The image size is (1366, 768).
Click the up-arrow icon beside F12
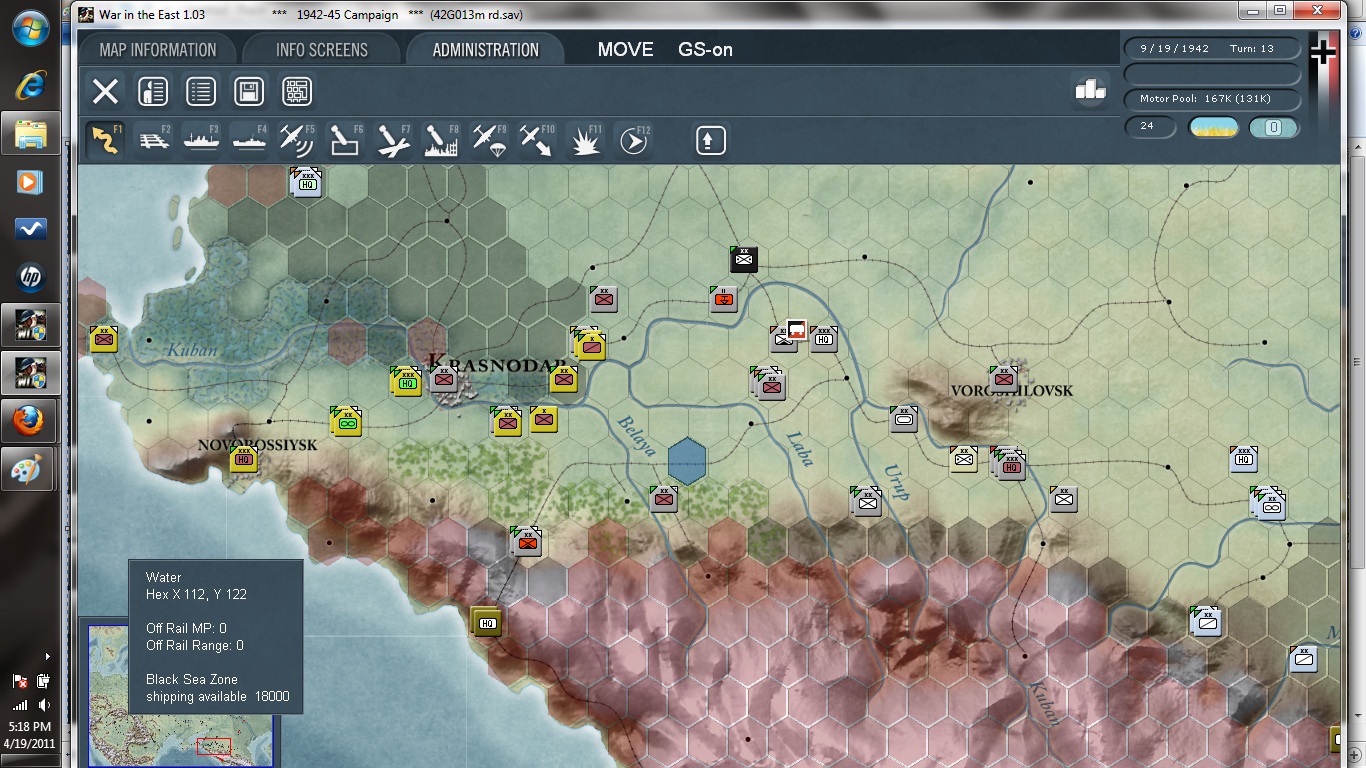[710, 140]
